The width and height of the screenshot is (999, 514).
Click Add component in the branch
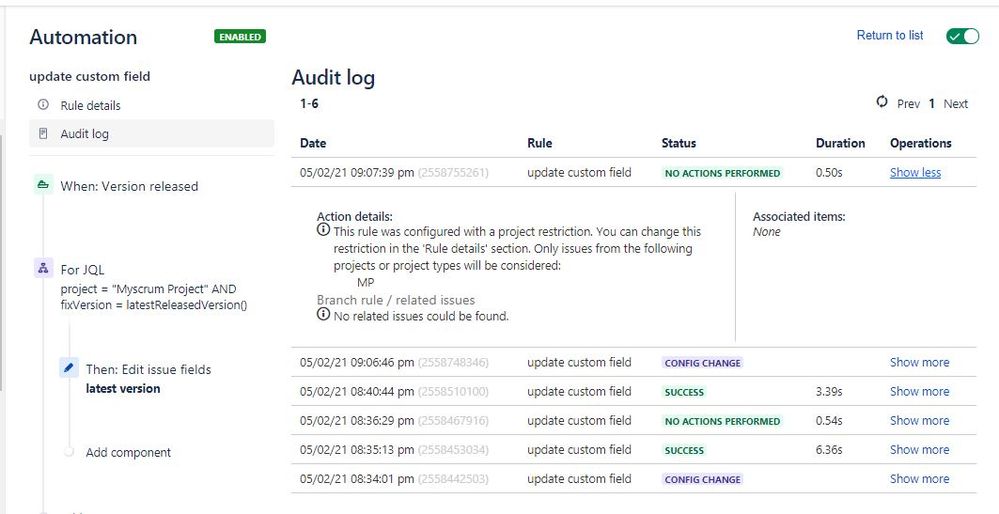[x=128, y=453]
